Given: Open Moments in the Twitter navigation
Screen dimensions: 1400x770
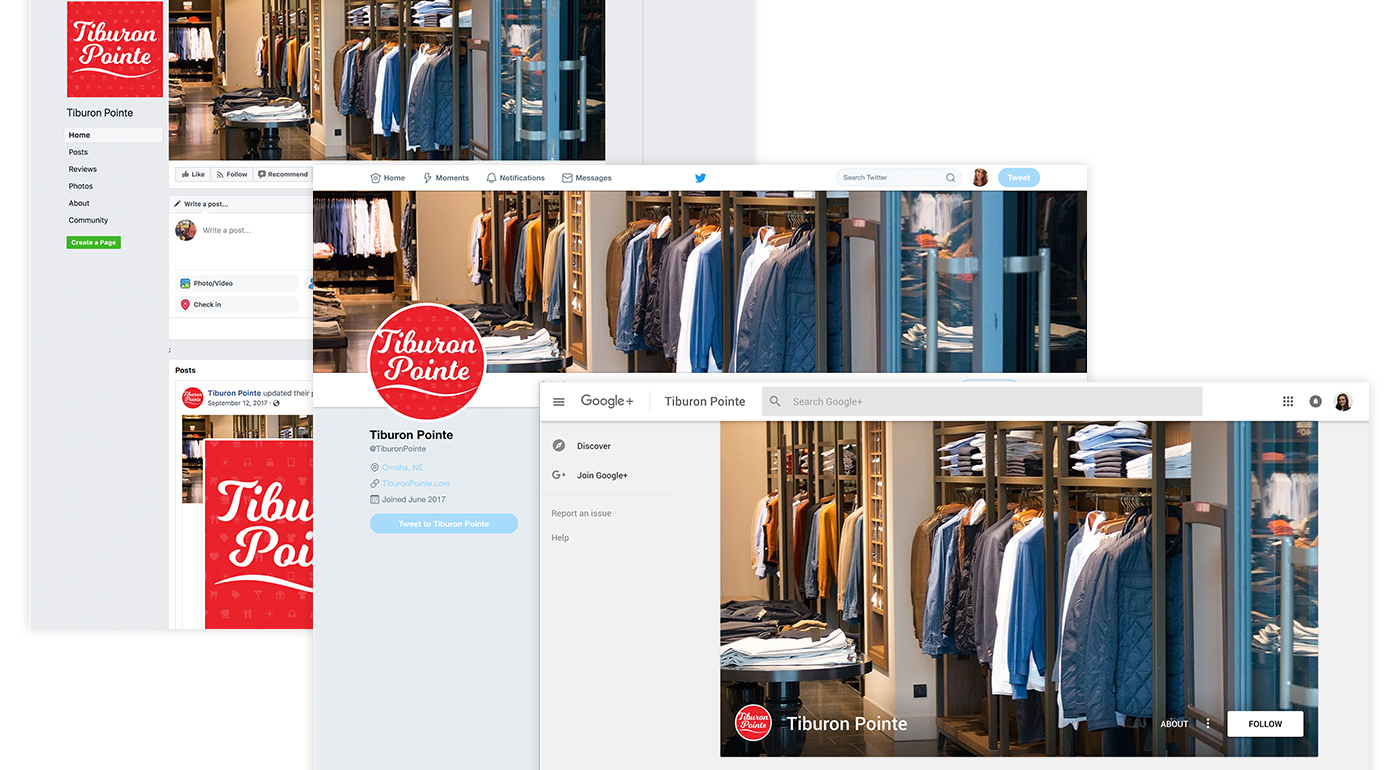Looking at the screenshot, I should 446,178.
